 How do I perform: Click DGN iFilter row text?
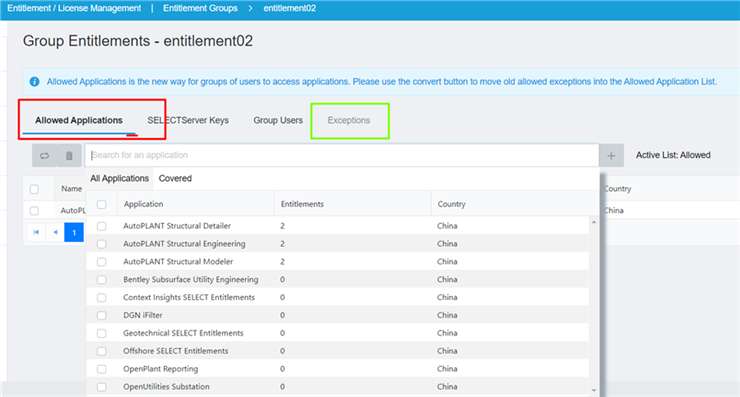[143, 315]
